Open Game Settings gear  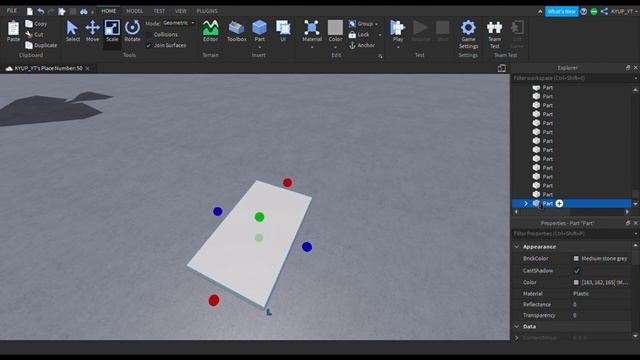coord(468,28)
